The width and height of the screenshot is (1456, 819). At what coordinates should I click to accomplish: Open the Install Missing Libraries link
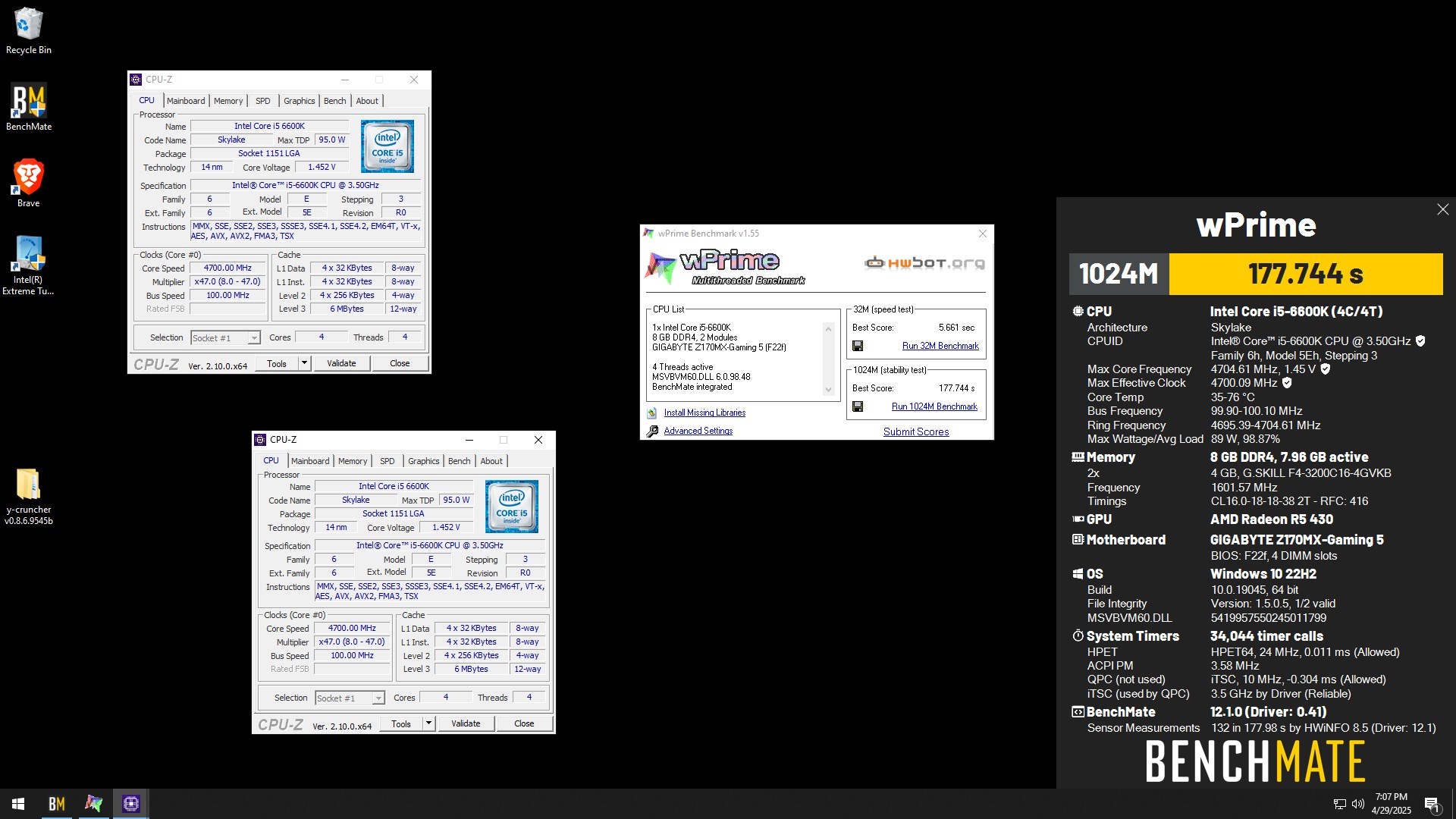[704, 413]
